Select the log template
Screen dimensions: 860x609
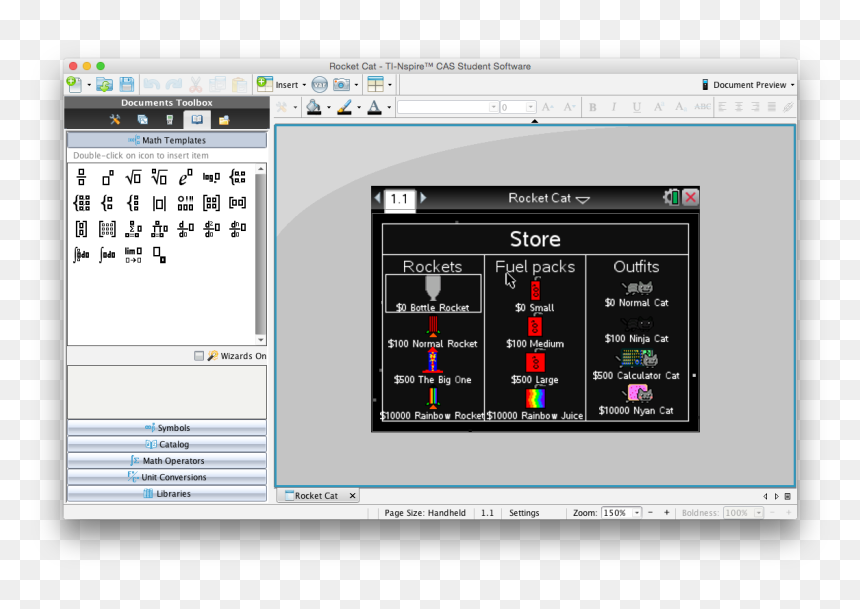pos(211,177)
